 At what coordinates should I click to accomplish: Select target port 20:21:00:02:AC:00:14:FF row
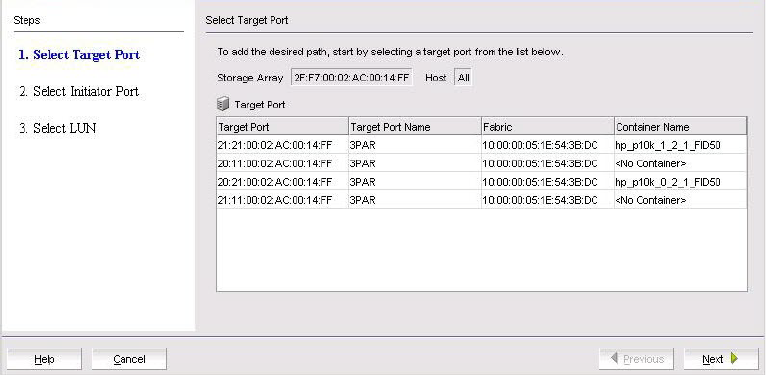(482, 182)
